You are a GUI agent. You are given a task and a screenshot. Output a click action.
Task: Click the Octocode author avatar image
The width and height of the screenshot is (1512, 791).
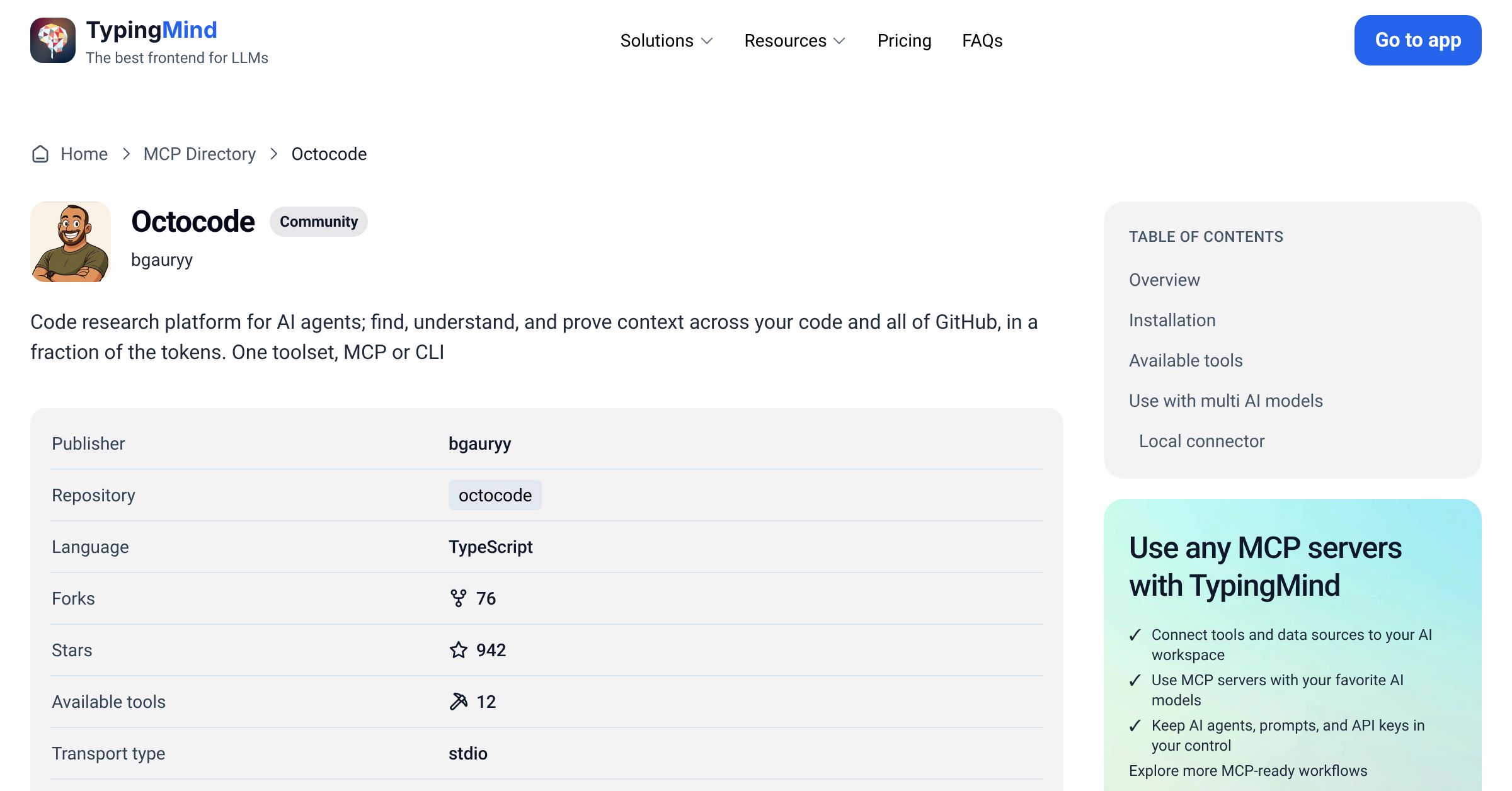point(71,242)
